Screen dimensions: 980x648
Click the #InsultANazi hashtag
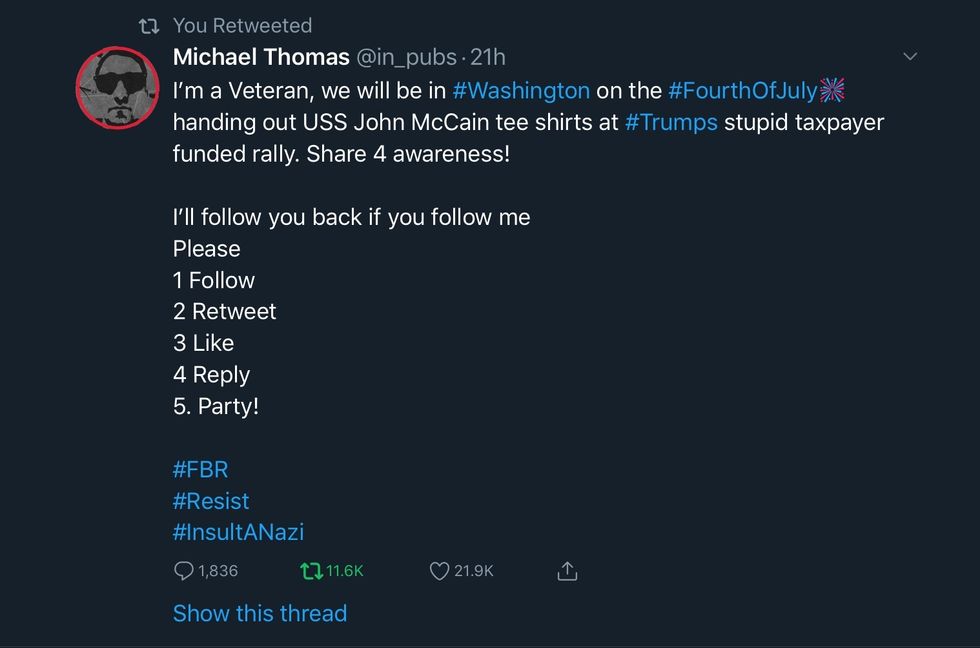[238, 533]
